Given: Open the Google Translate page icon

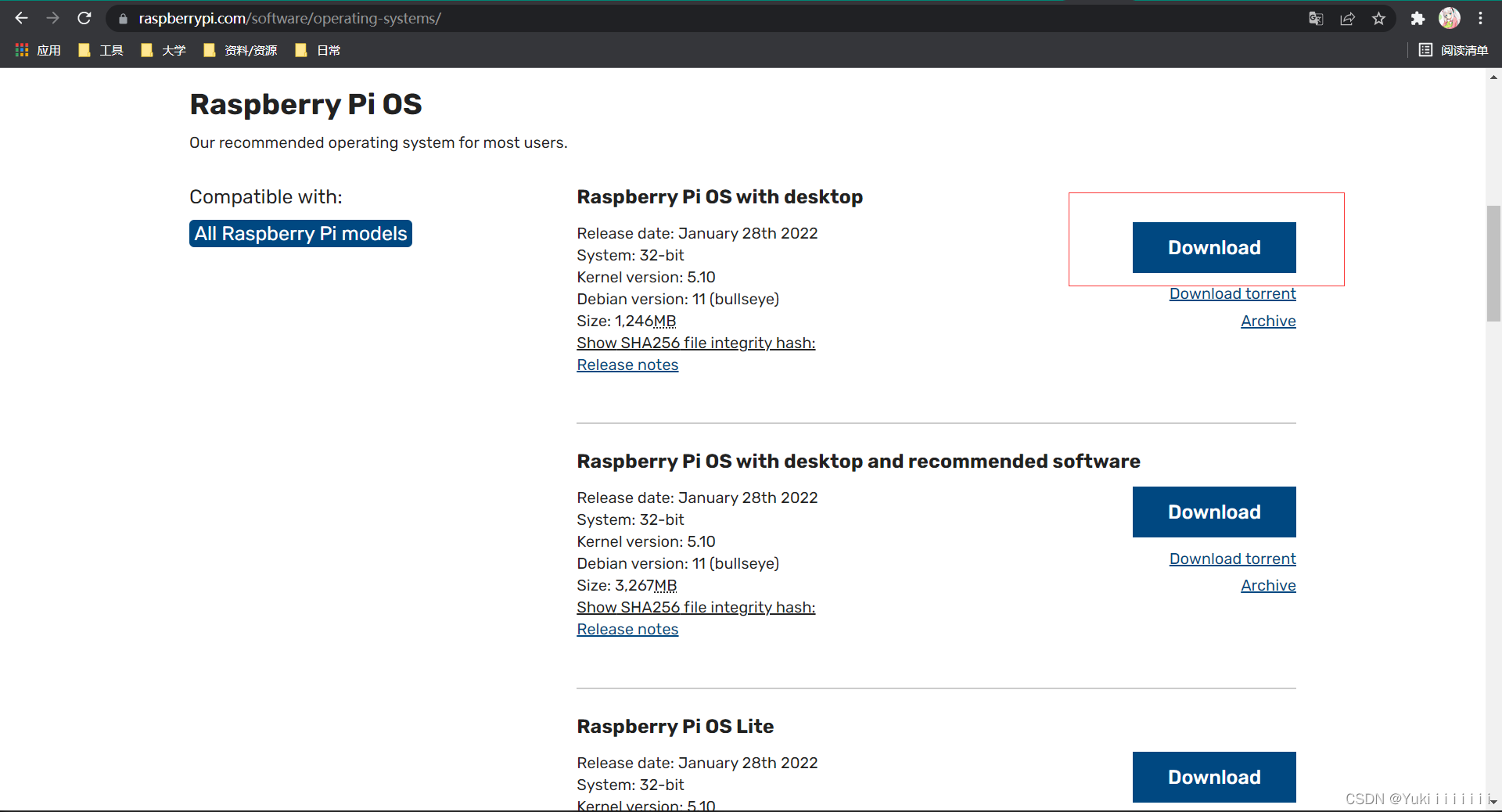Looking at the screenshot, I should point(1316,19).
